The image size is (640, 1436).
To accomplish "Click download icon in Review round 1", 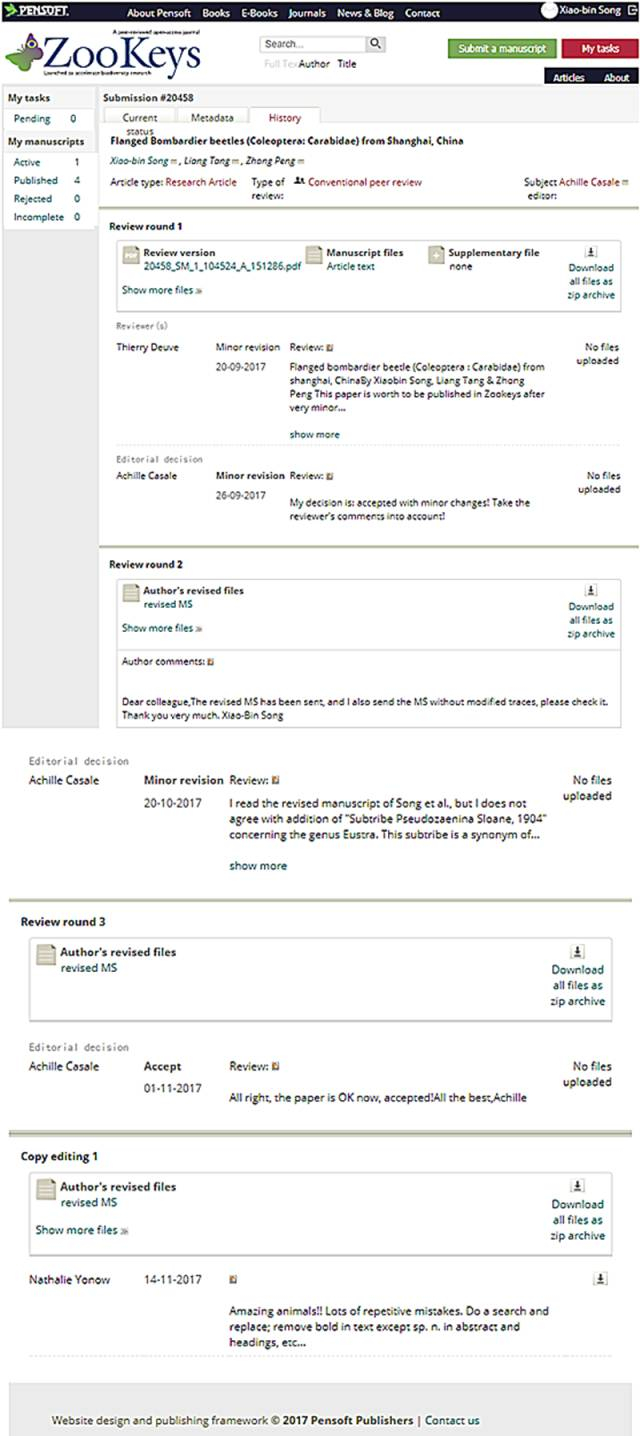I will click(591, 253).
